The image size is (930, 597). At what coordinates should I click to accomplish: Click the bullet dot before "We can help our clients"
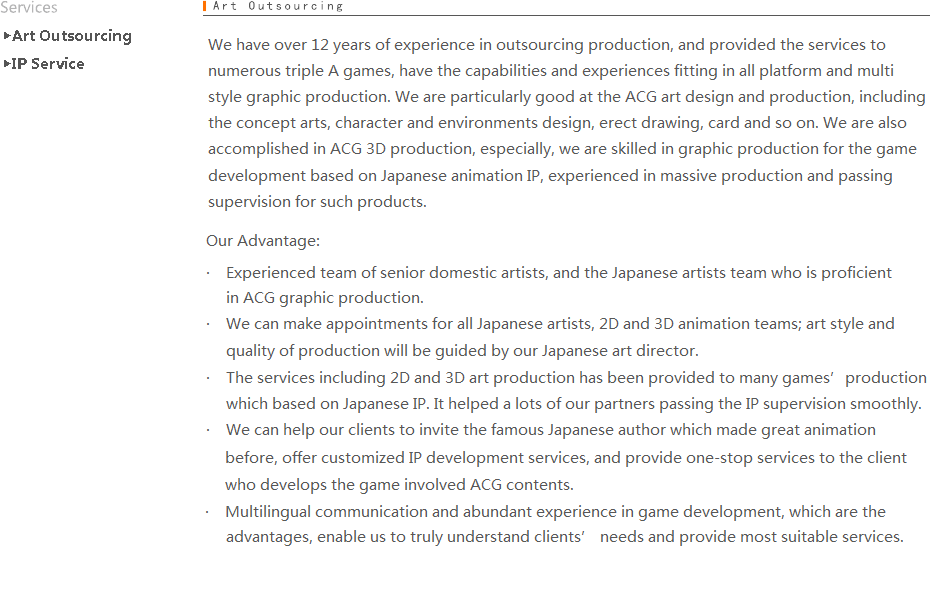coord(208,430)
